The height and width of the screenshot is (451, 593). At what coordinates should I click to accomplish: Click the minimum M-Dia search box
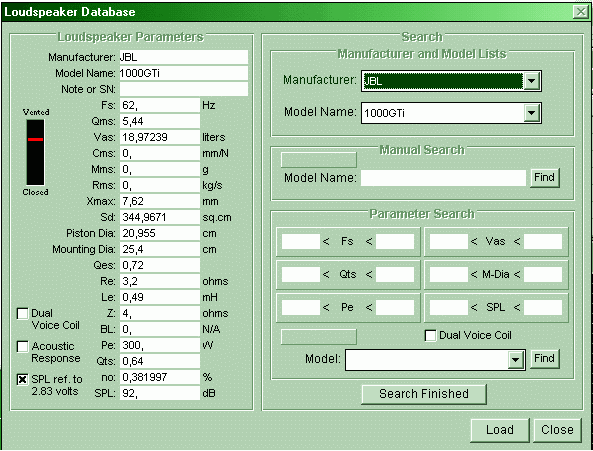click(449, 274)
